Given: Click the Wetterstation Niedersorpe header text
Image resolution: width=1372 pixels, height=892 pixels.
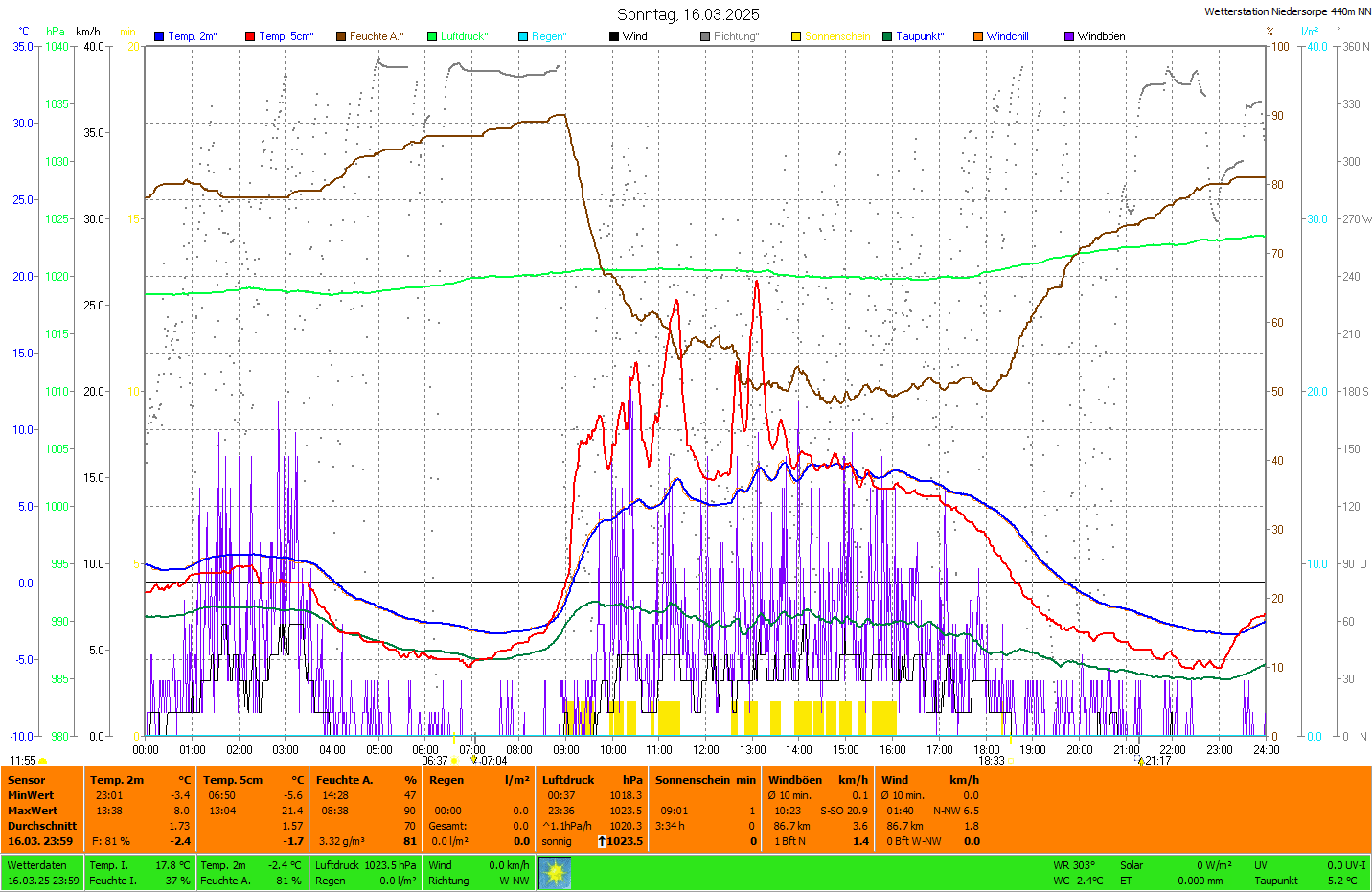Looking at the screenshot, I should point(1287,11).
